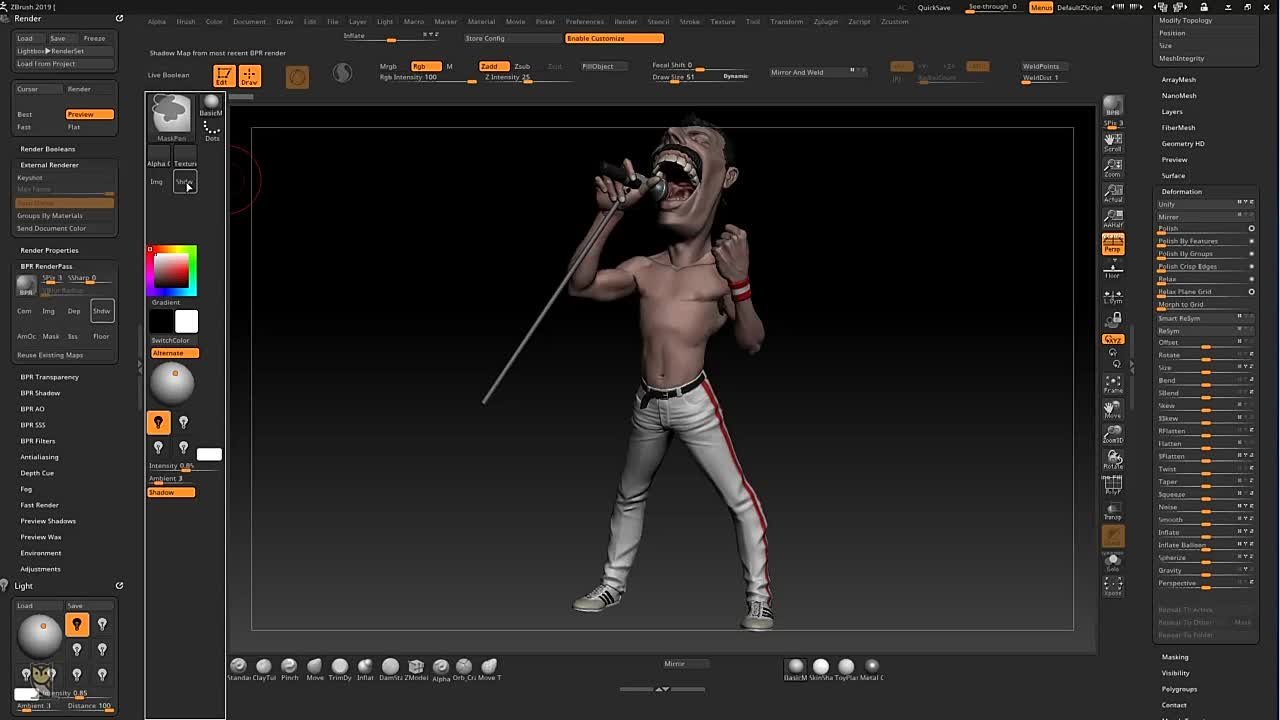Expand BPR Transparency section

pyautogui.click(x=50, y=377)
